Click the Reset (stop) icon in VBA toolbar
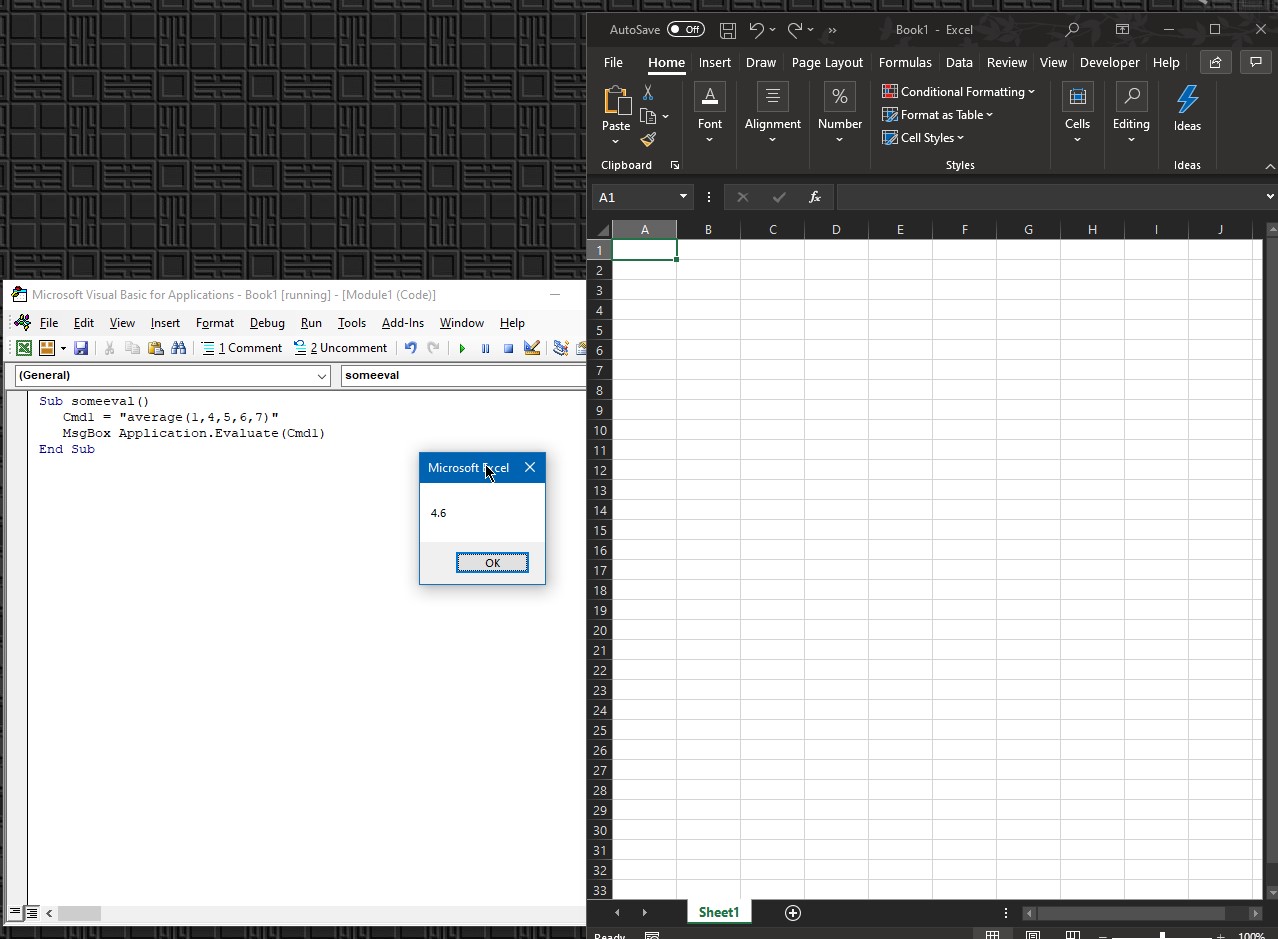The height and width of the screenshot is (939, 1278). click(508, 349)
